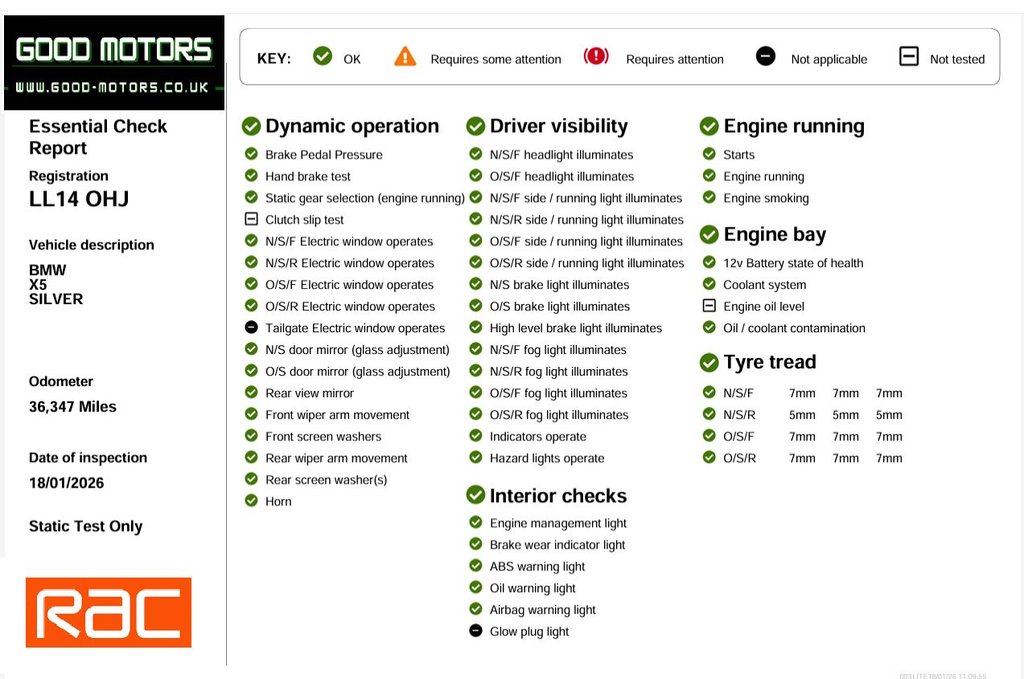1024x679 pixels.
Task: Click the check mark next to Brake Pedal Pressure
Action: pyautogui.click(x=251, y=154)
